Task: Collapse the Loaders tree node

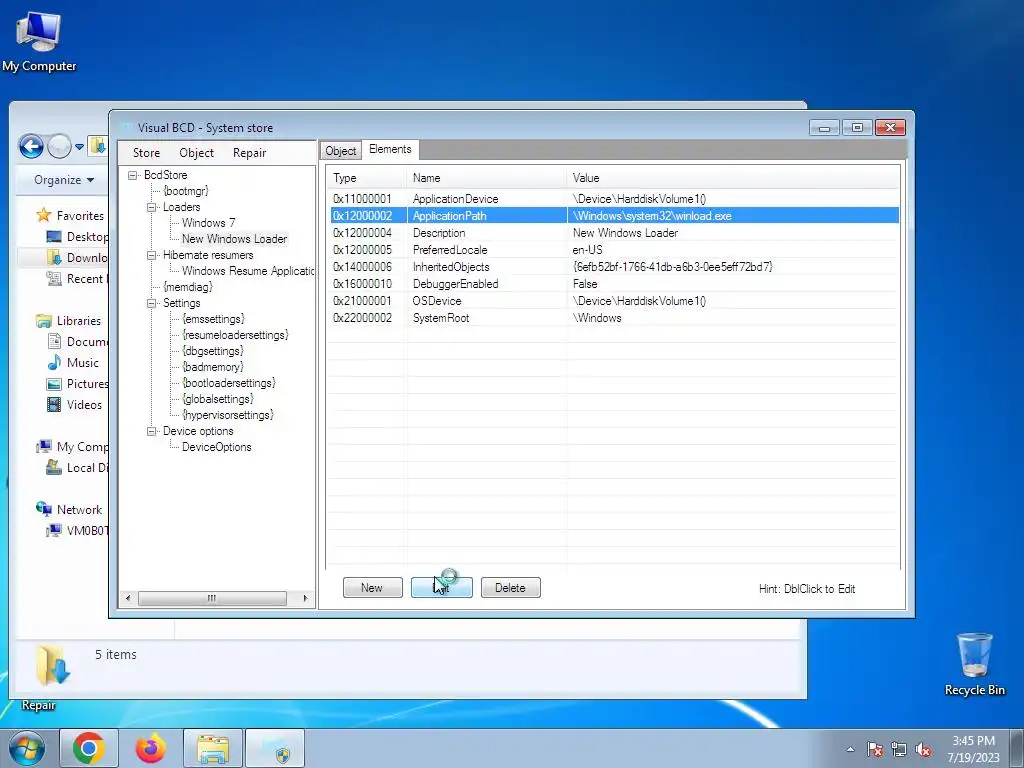Action: [x=152, y=207]
